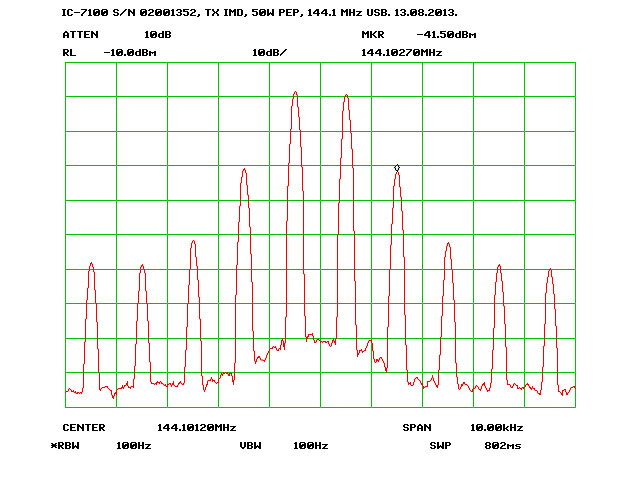Select the MKR label
This screenshot has height=480, width=640.
click(x=373, y=35)
